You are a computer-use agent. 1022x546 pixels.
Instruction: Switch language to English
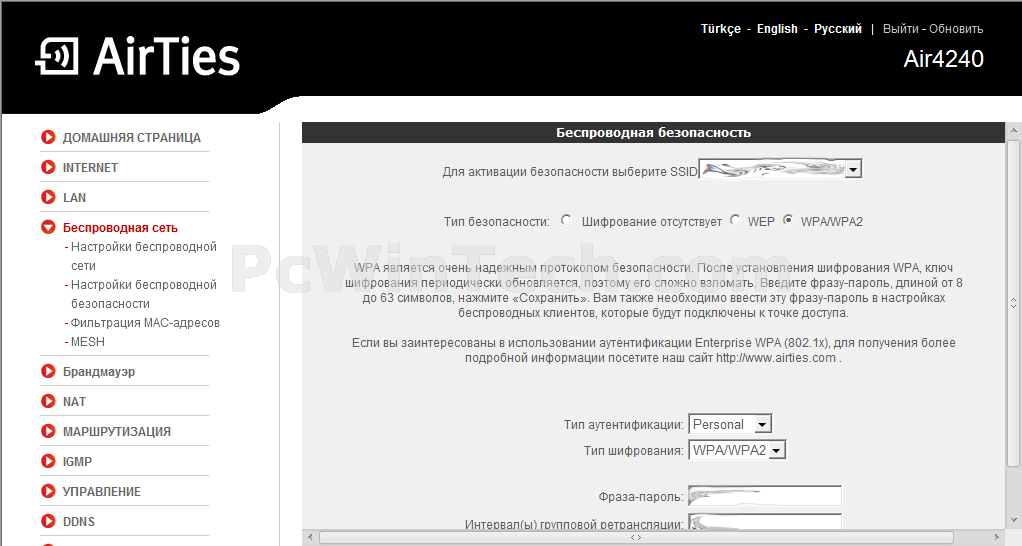pyautogui.click(x=777, y=29)
